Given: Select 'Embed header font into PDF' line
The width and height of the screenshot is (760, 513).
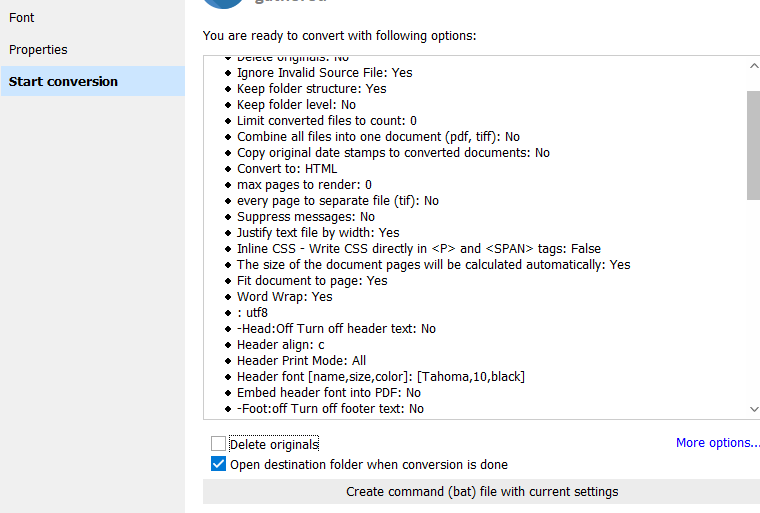Looking at the screenshot, I should [x=328, y=392].
